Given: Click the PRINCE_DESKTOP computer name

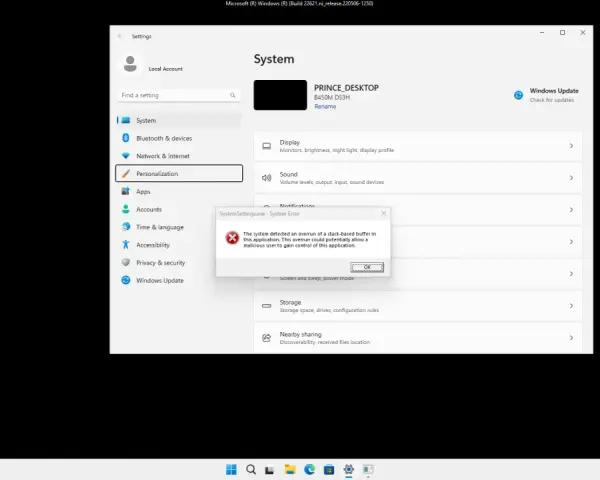Looking at the screenshot, I should point(346,88).
